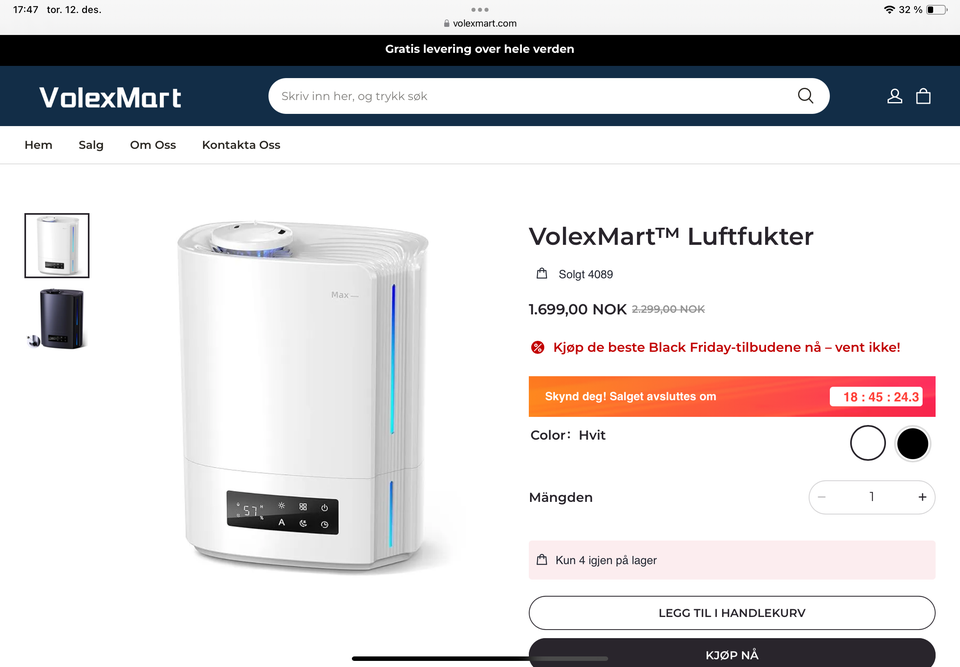Go to Om Oss page
This screenshot has width=960, height=667.
coord(153,145)
